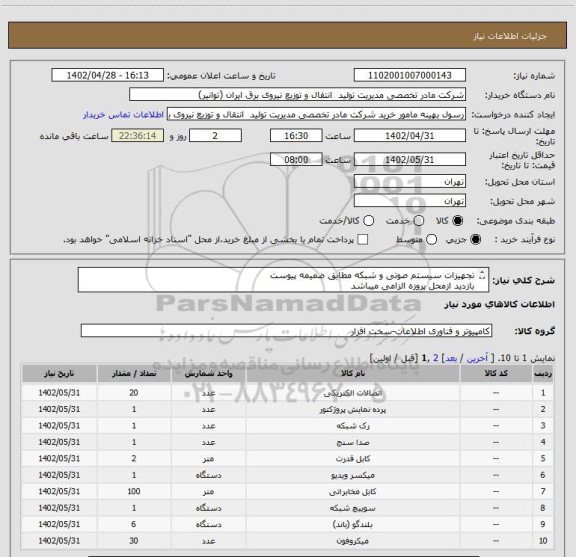Screen dimensions: 576x557
Task: Select the جزیی purchase type radio
Action: pos(476,240)
